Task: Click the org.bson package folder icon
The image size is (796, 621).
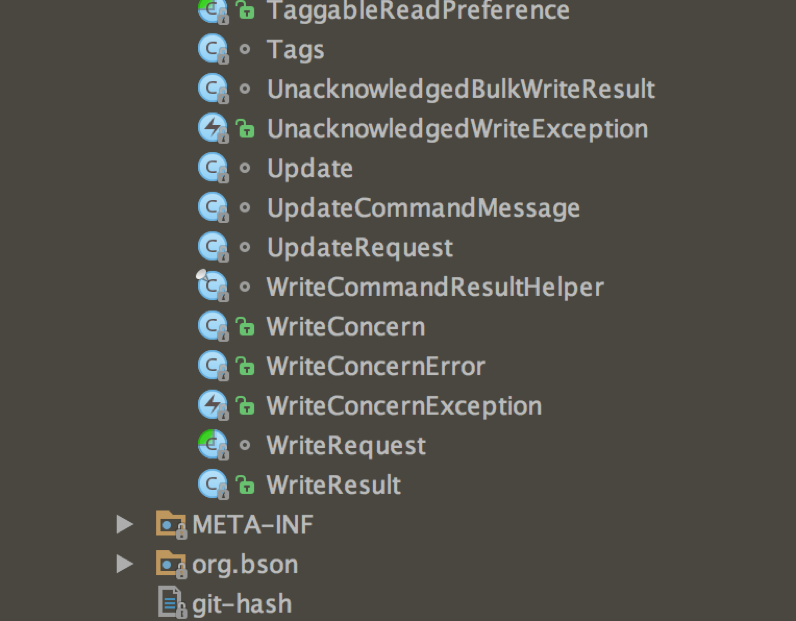Action: point(171,564)
